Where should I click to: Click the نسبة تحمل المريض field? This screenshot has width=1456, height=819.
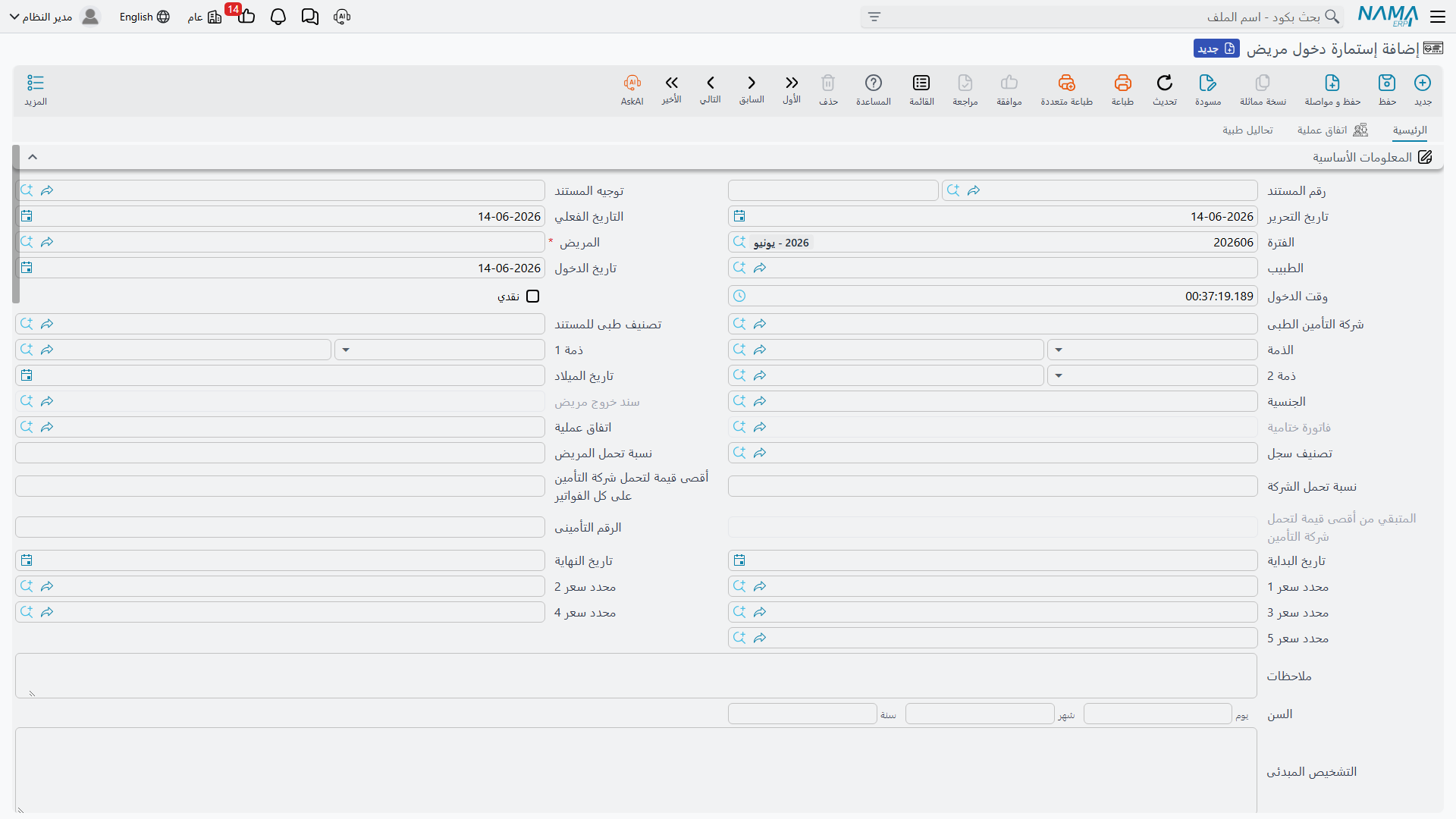280,453
